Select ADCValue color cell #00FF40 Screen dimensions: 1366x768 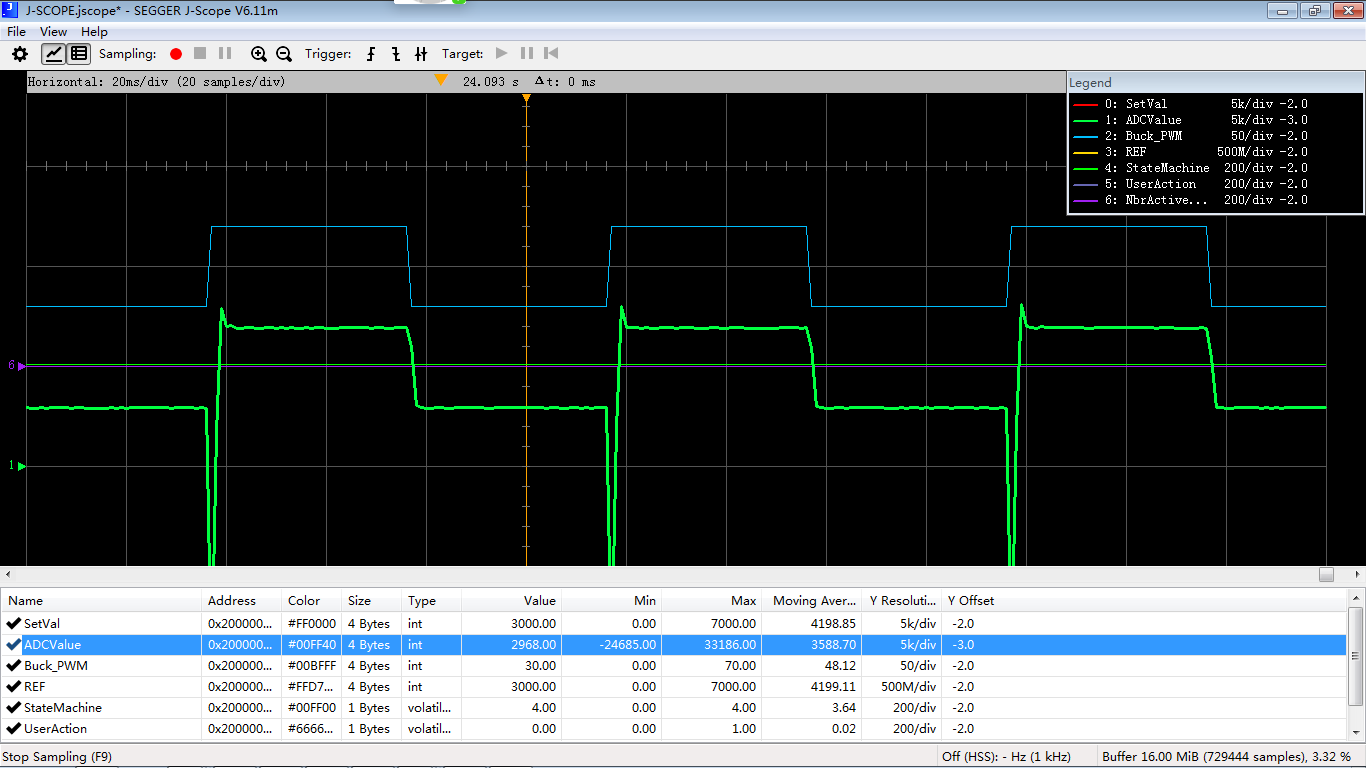(x=311, y=644)
